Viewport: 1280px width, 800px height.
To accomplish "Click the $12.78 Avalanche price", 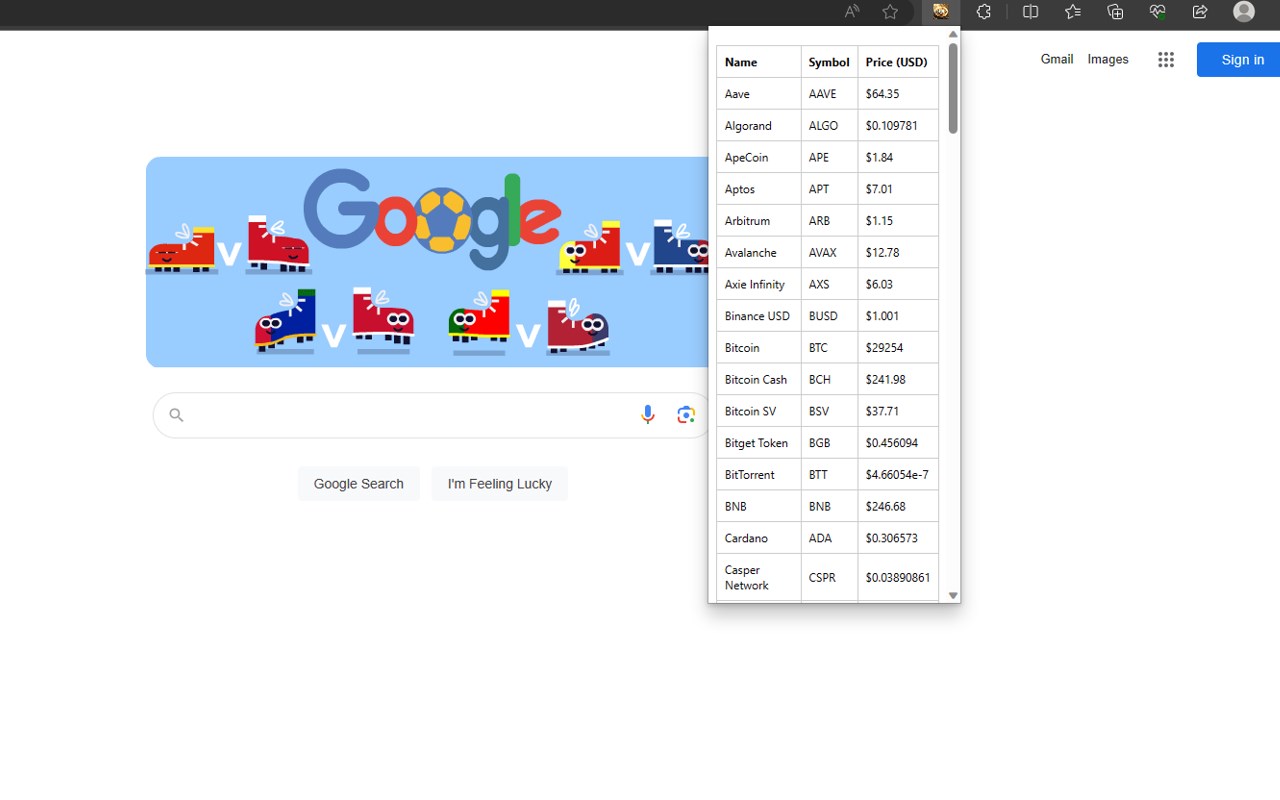I will [x=898, y=252].
